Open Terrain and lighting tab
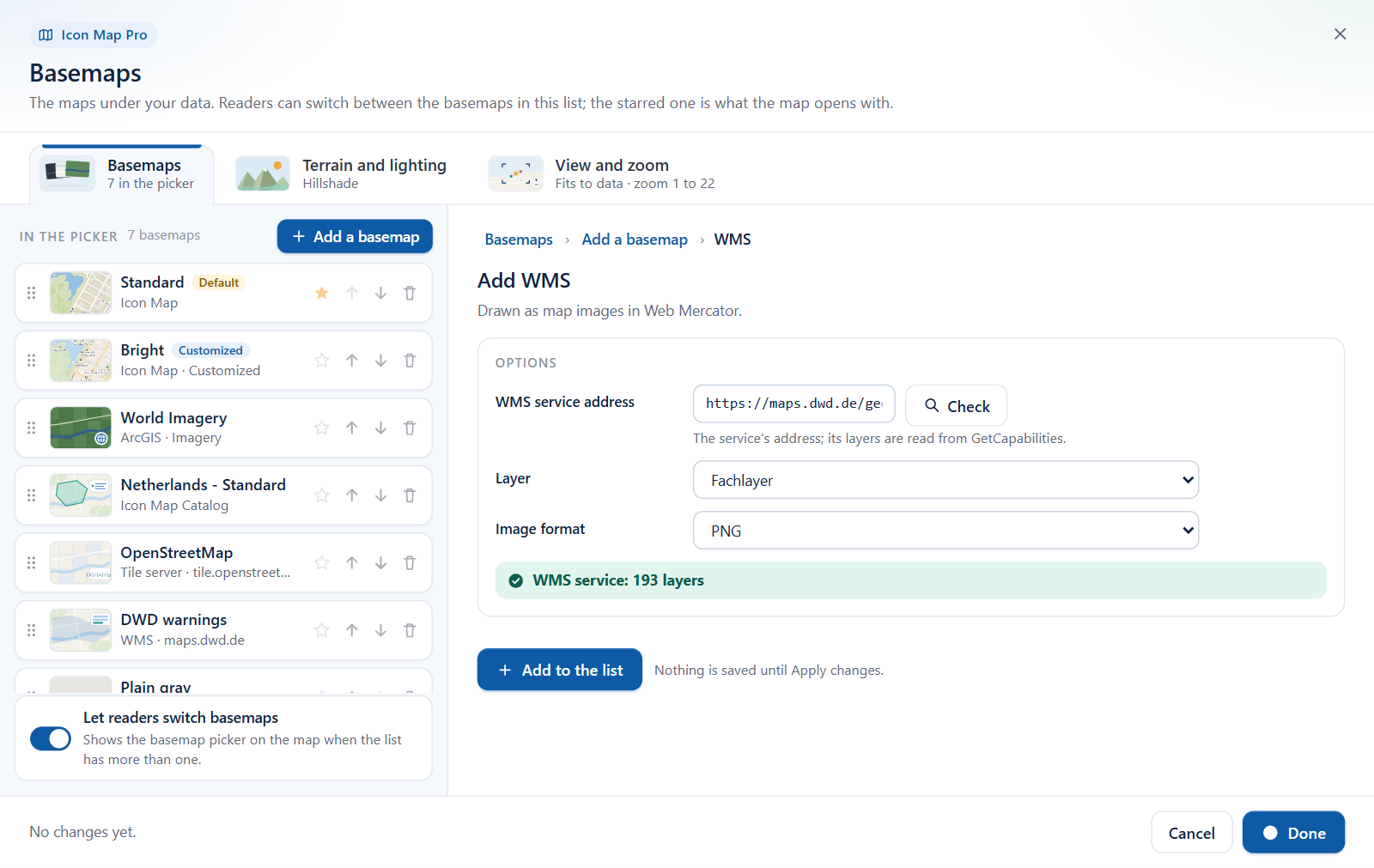 click(342, 173)
